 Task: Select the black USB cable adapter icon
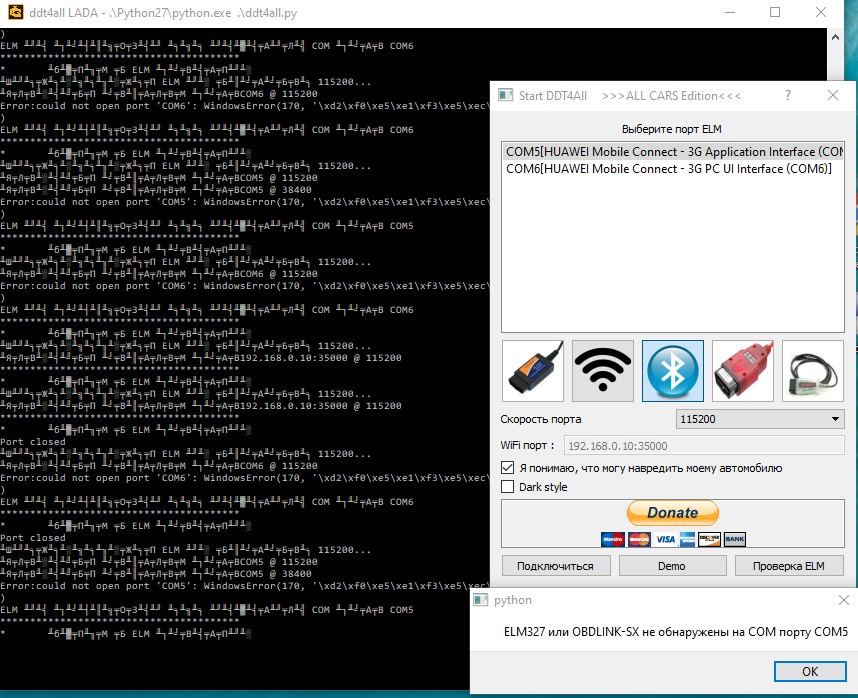point(812,371)
